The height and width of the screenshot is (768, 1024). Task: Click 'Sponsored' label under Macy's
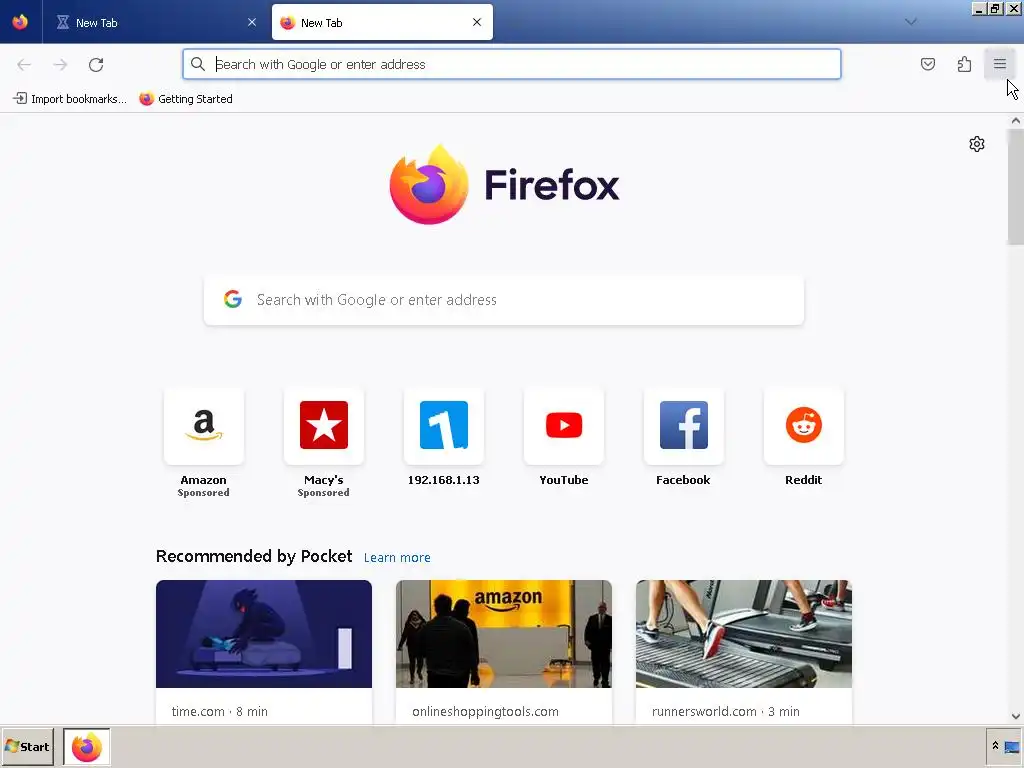coord(324,493)
